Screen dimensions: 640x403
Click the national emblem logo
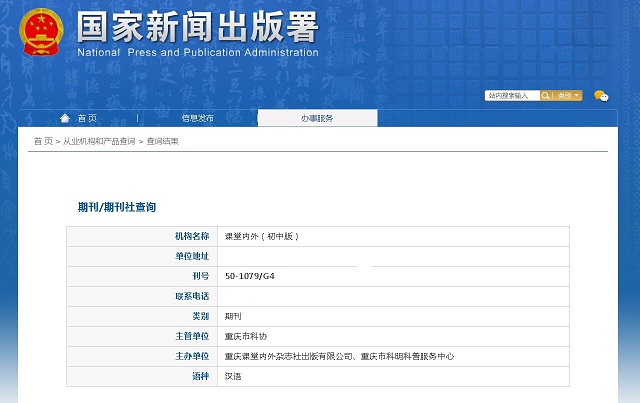38,30
